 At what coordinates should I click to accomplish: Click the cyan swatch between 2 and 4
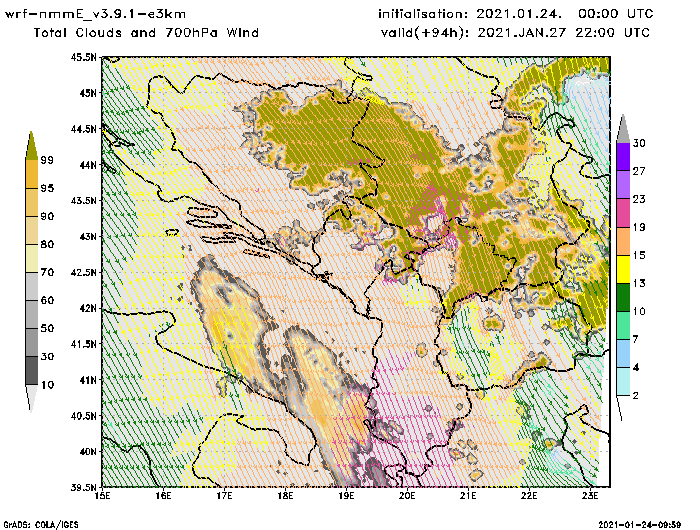[x=623, y=382]
